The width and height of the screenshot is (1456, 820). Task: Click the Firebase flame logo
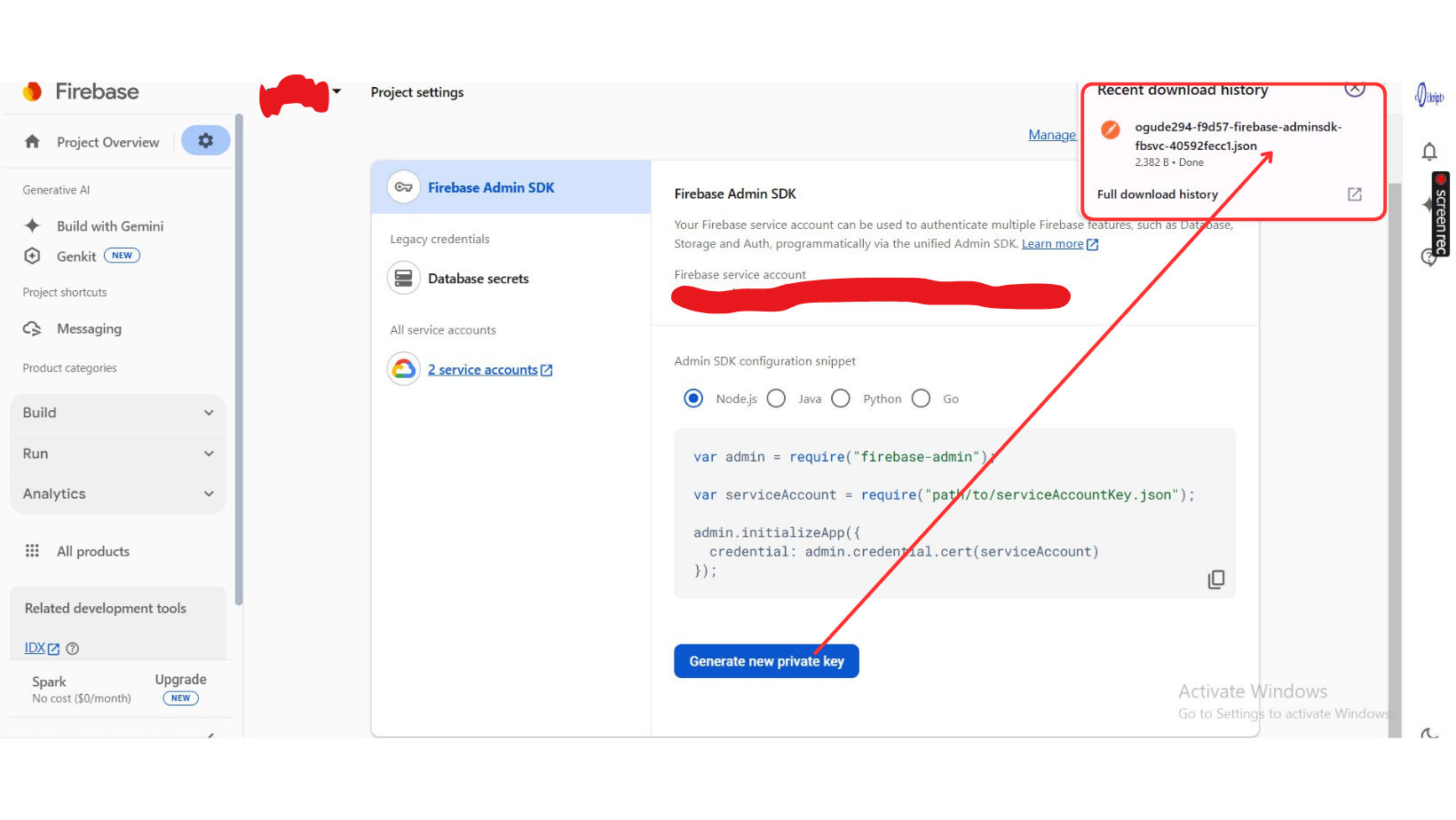click(33, 91)
